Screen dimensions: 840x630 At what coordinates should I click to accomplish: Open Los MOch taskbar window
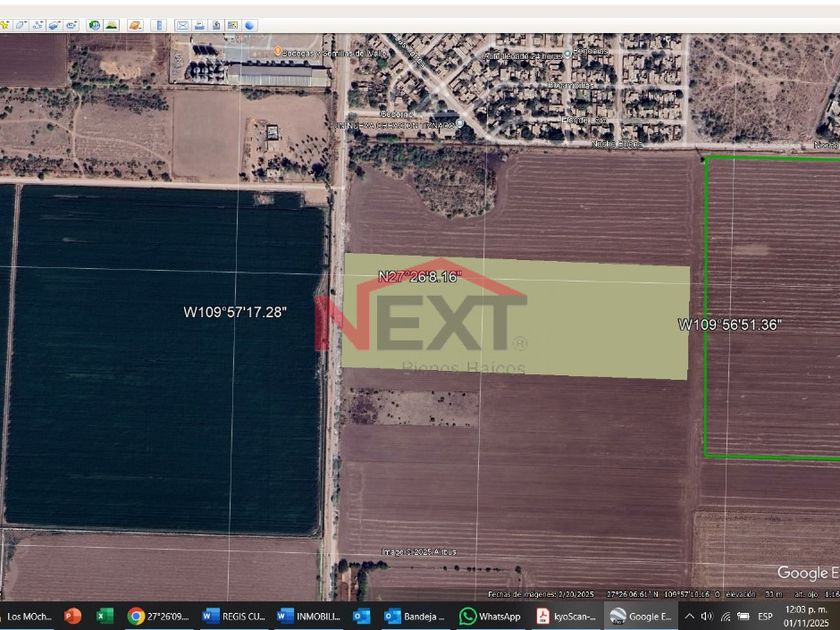click(27, 616)
